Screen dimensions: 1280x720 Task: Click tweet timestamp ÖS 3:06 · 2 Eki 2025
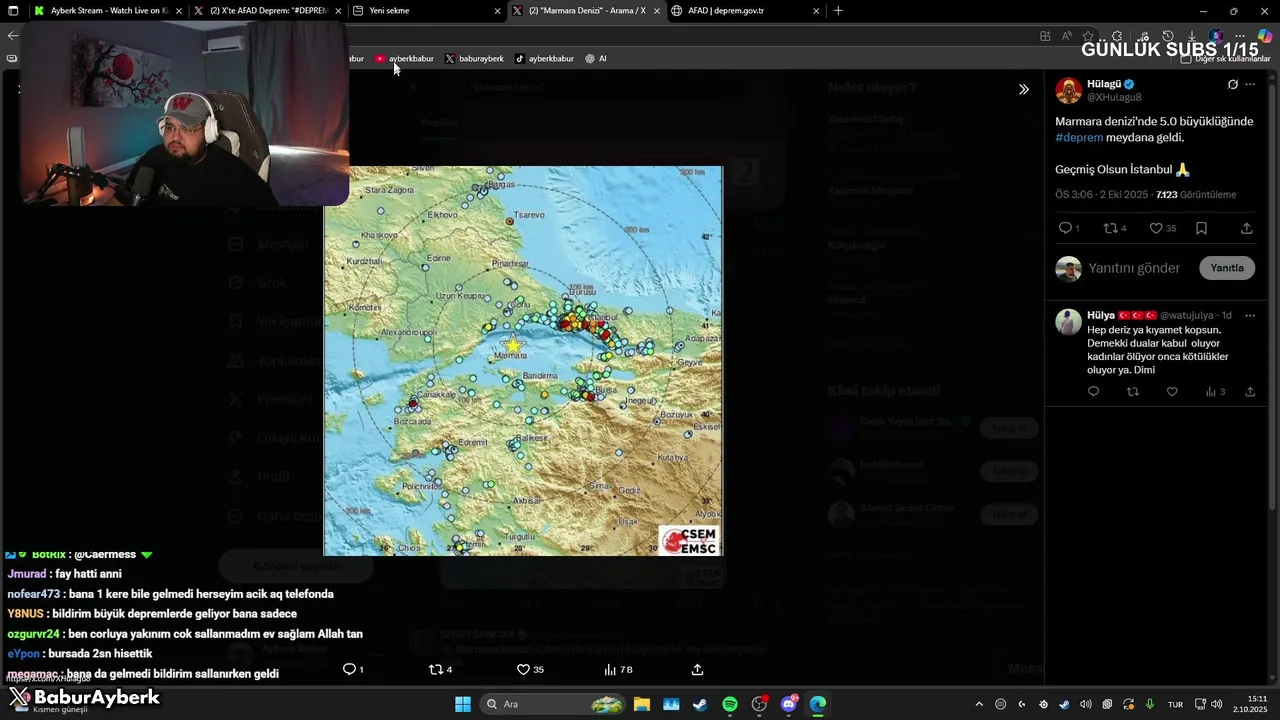coord(1100,194)
